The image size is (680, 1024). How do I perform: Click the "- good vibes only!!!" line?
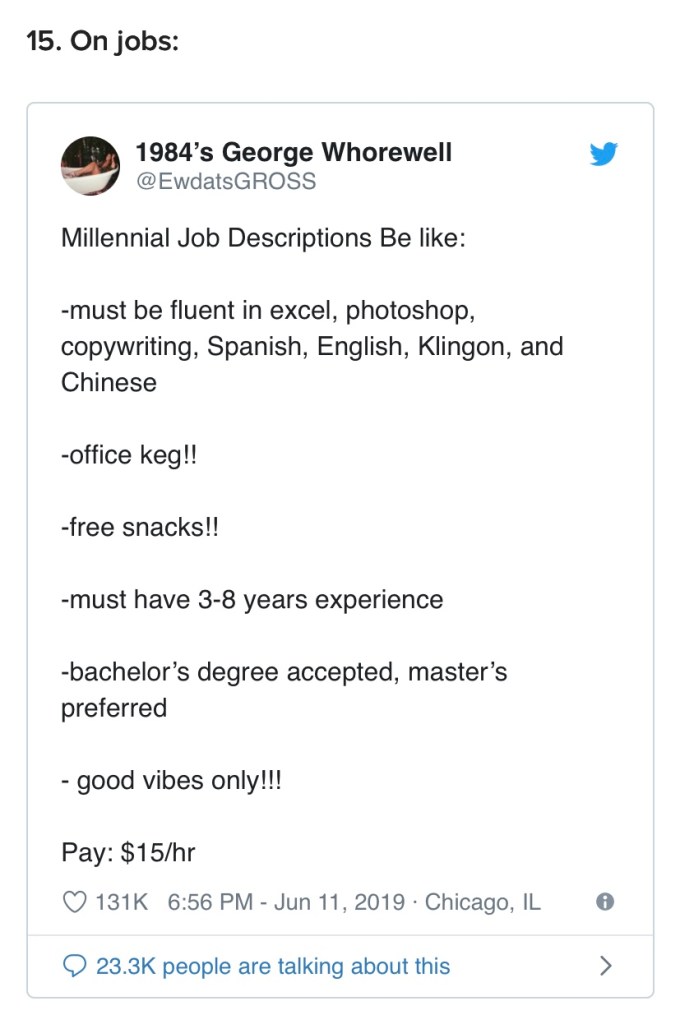[x=171, y=780]
